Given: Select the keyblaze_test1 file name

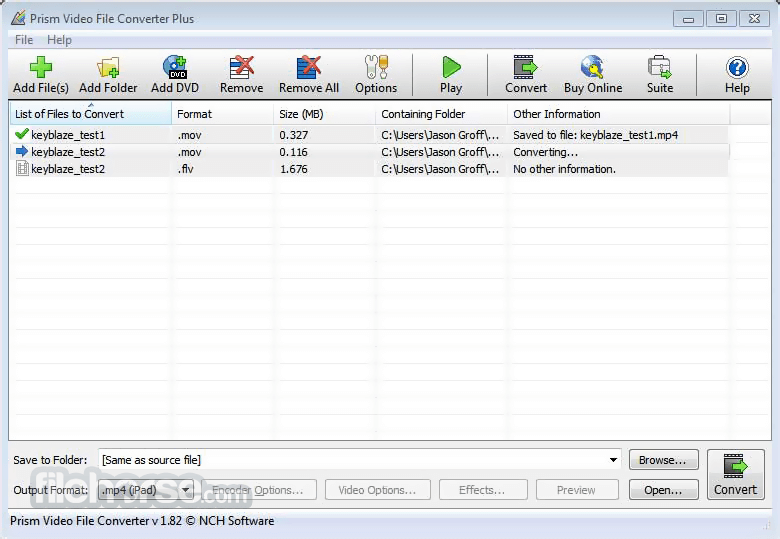Looking at the screenshot, I should click(68, 135).
